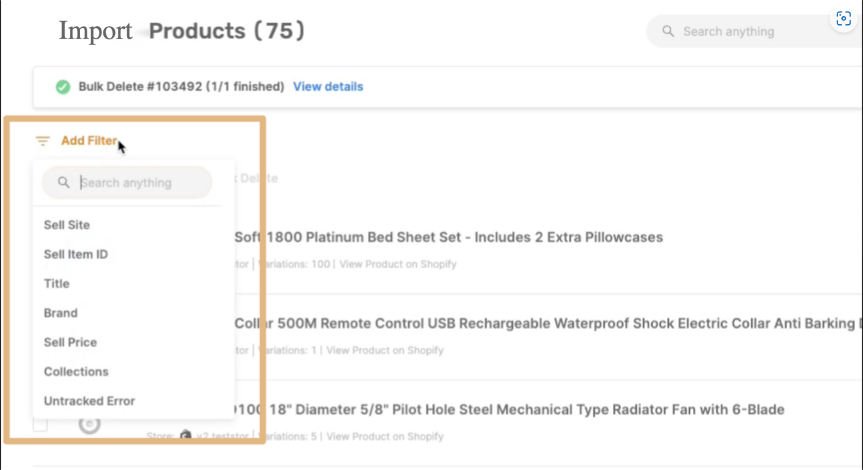864x470 pixels.
Task: Select the Sell Item ID filter
Action: tap(76, 255)
